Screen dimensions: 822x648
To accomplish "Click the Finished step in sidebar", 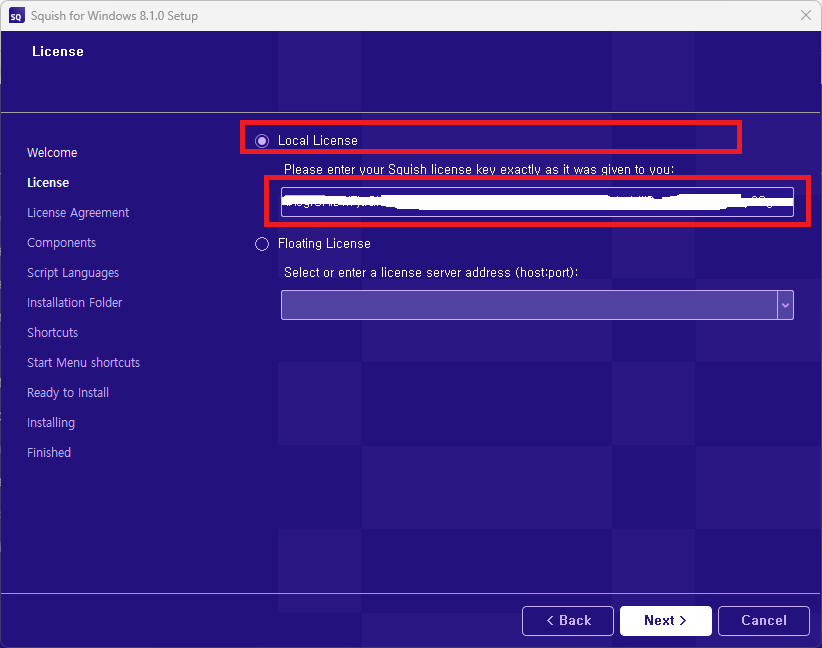I will [49, 452].
